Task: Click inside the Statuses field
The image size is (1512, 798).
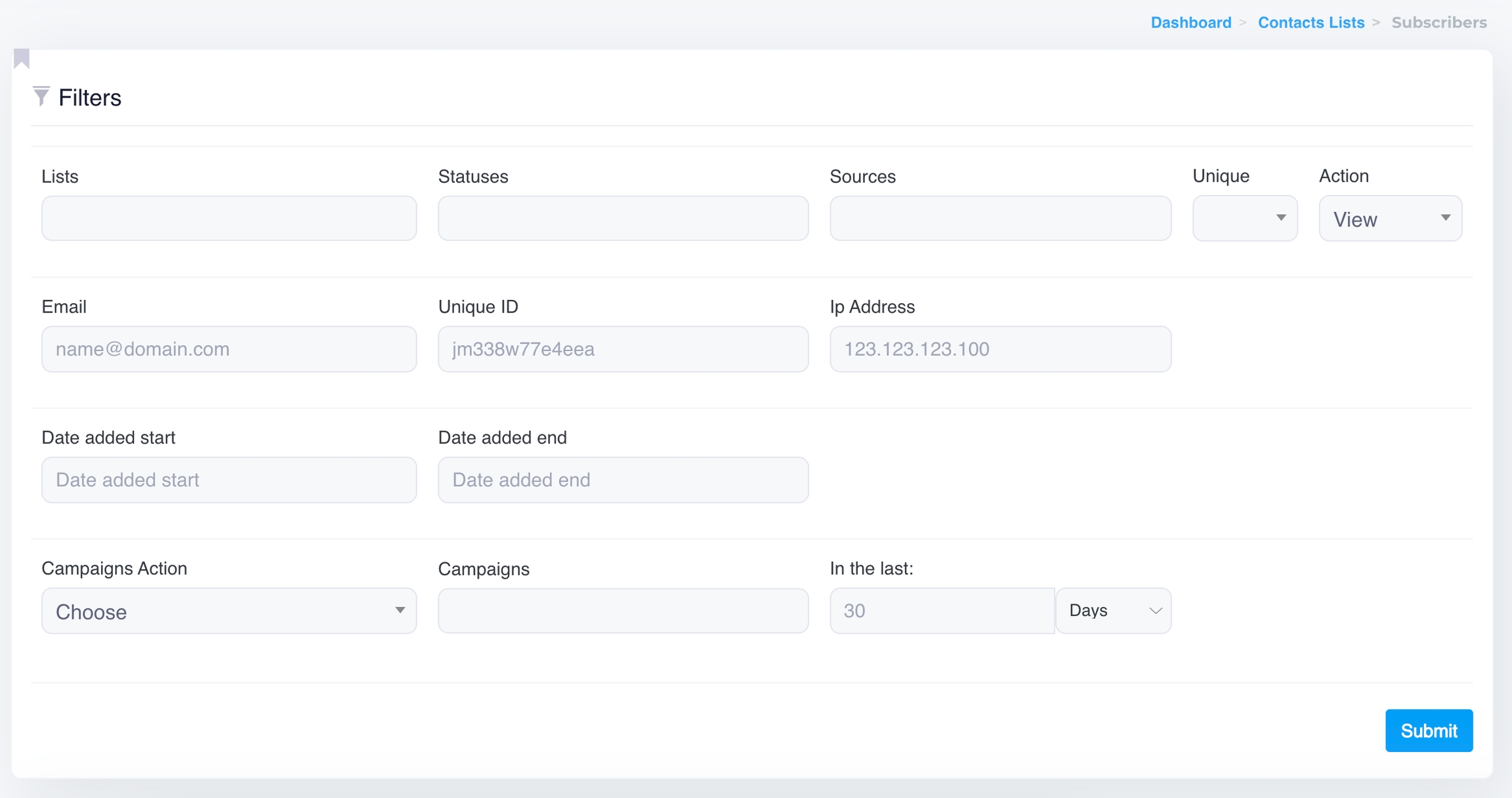Action: [x=623, y=219]
